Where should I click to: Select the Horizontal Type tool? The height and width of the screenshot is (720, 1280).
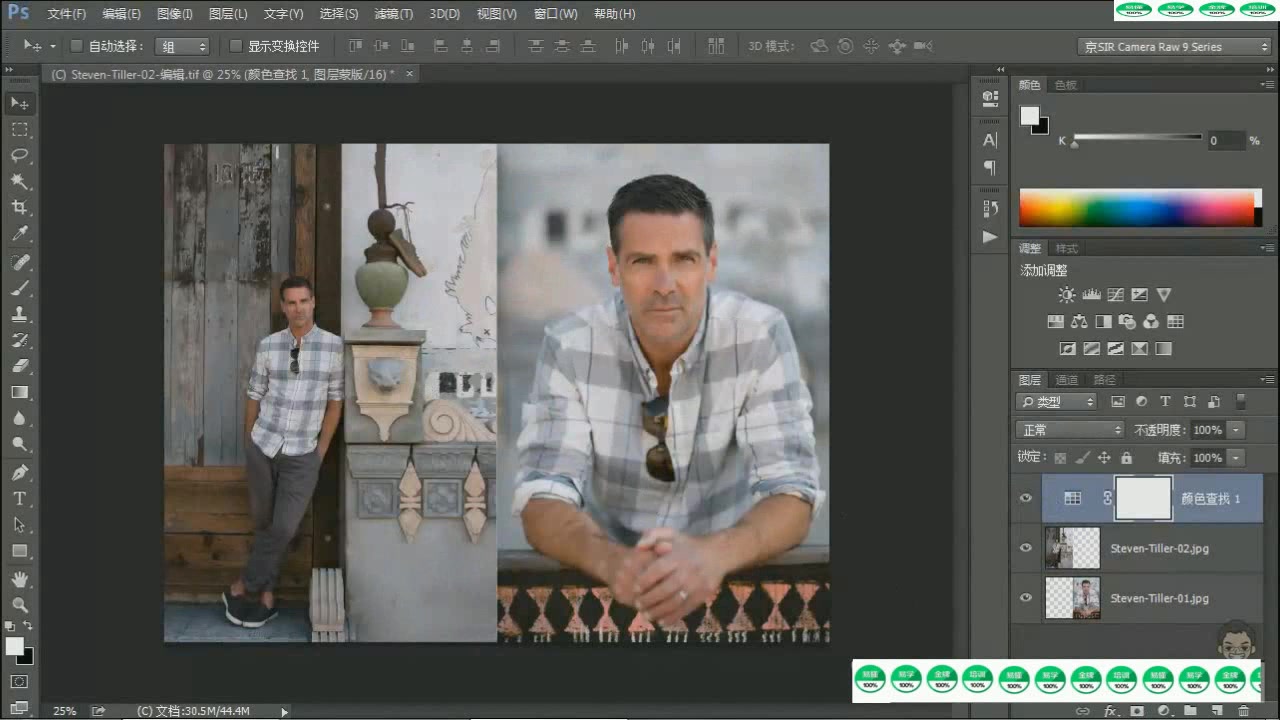pos(19,498)
